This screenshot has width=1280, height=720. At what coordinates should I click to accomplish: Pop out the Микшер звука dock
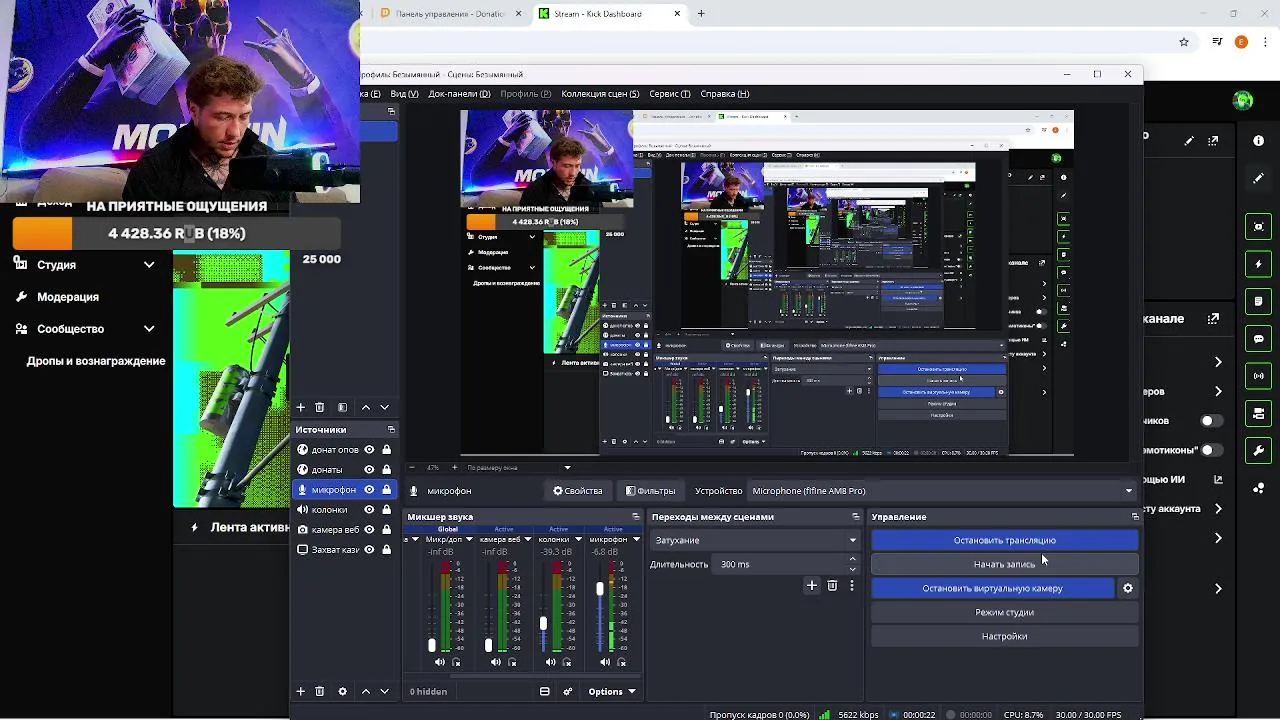pos(636,517)
